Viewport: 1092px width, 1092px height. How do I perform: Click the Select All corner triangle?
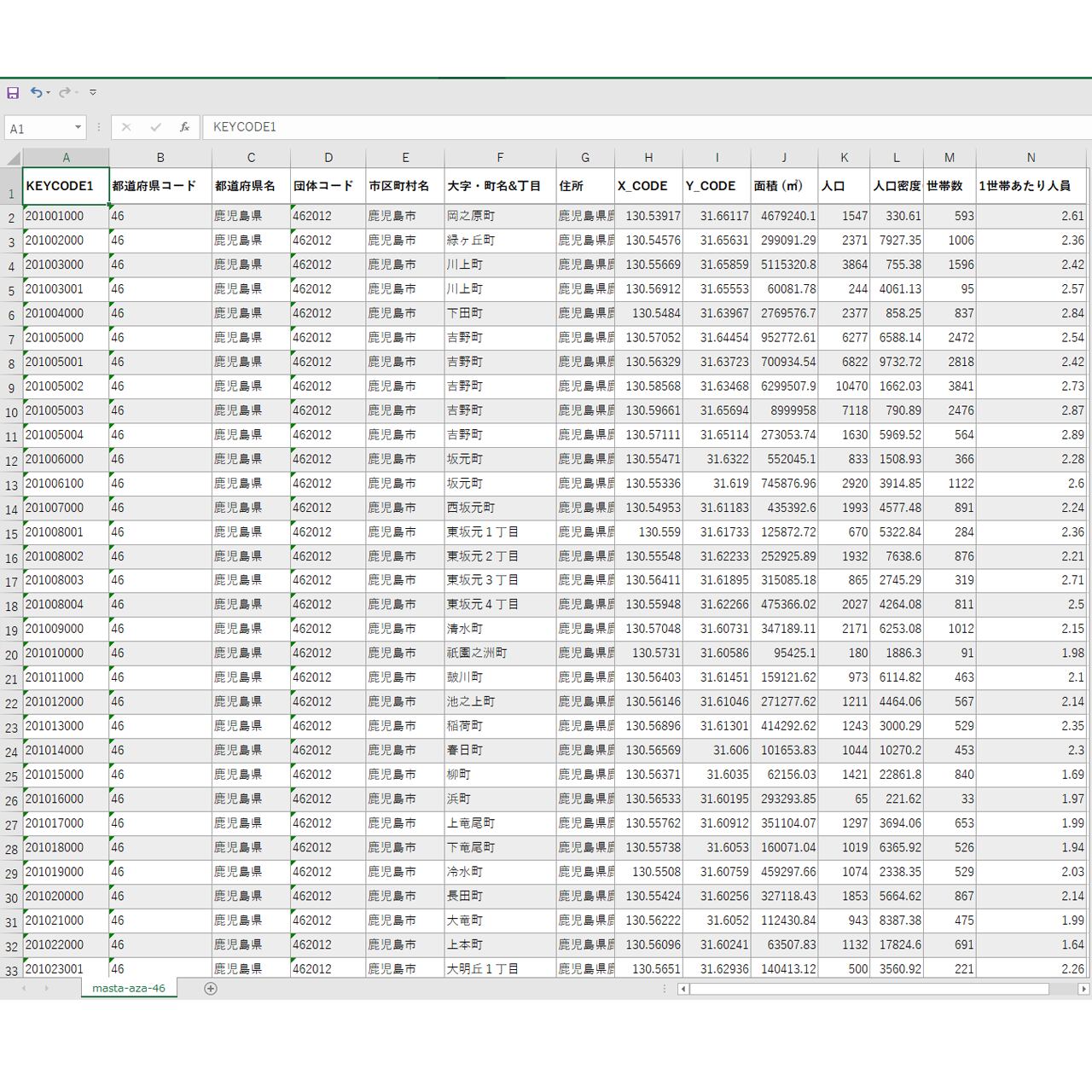(13, 158)
